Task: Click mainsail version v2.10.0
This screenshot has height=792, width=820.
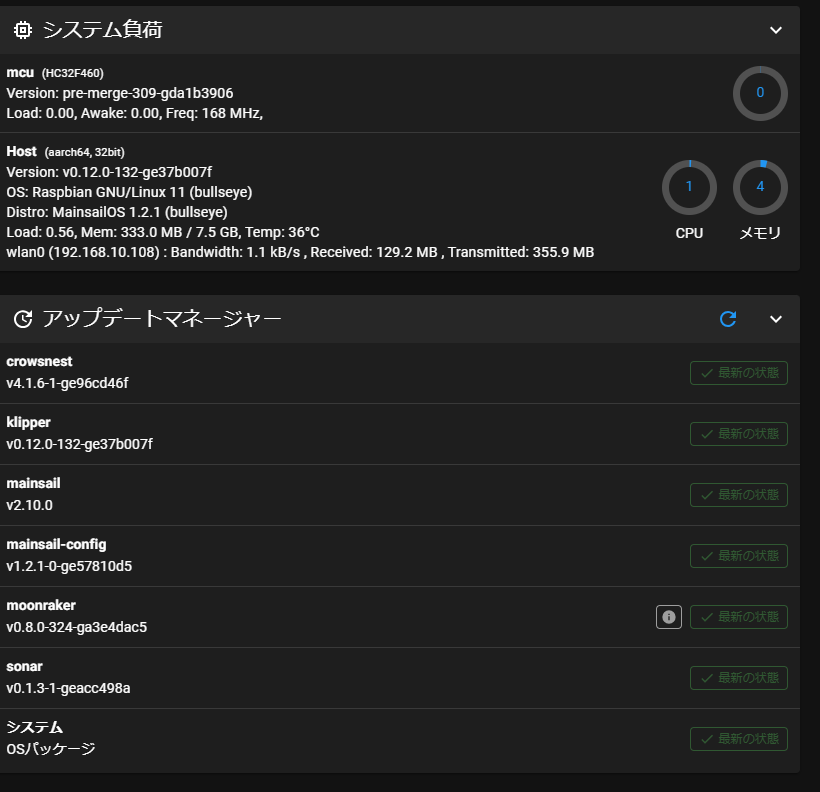Action: (x=29, y=505)
